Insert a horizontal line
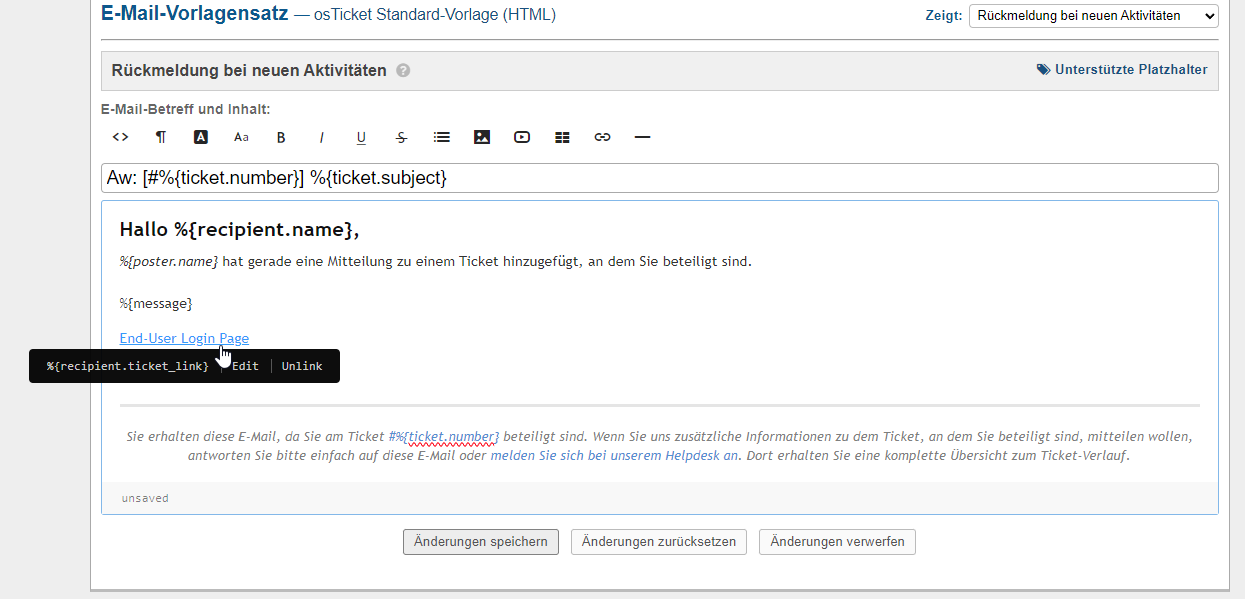Viewport: 1245px width, 599px height. point(643,137)
